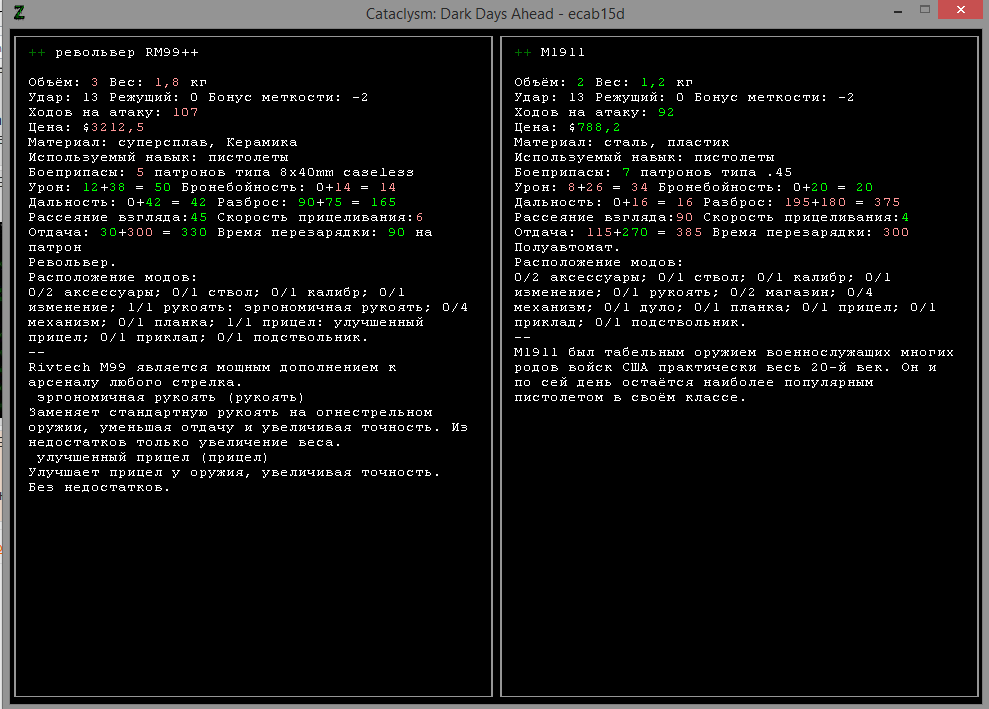989x709 pixels.
Task: Click RM99 ammo type '8x40mm caseless'
Action: pos(348,172)
